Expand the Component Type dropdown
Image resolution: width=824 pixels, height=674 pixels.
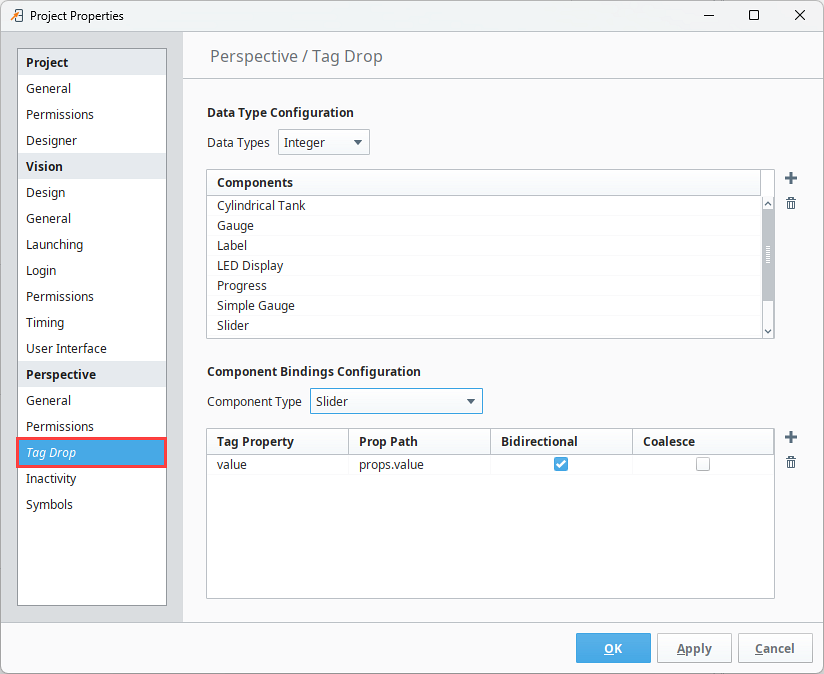pyautogui.click(x=396, y=401)
